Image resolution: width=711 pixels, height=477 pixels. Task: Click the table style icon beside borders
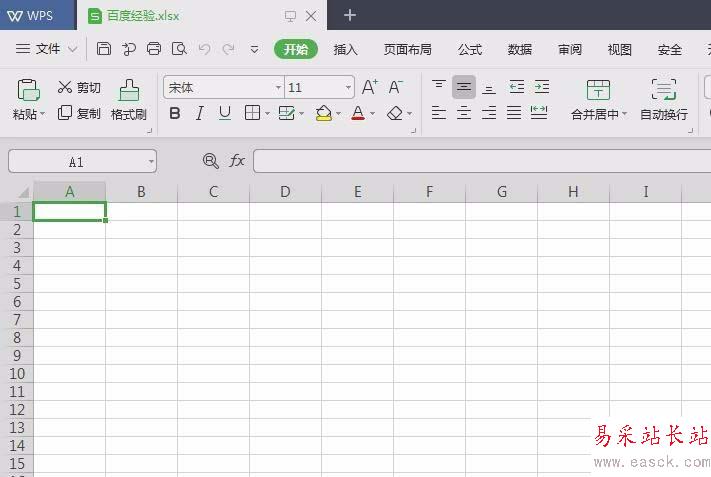pyautogui.click(x=286, y=113)
